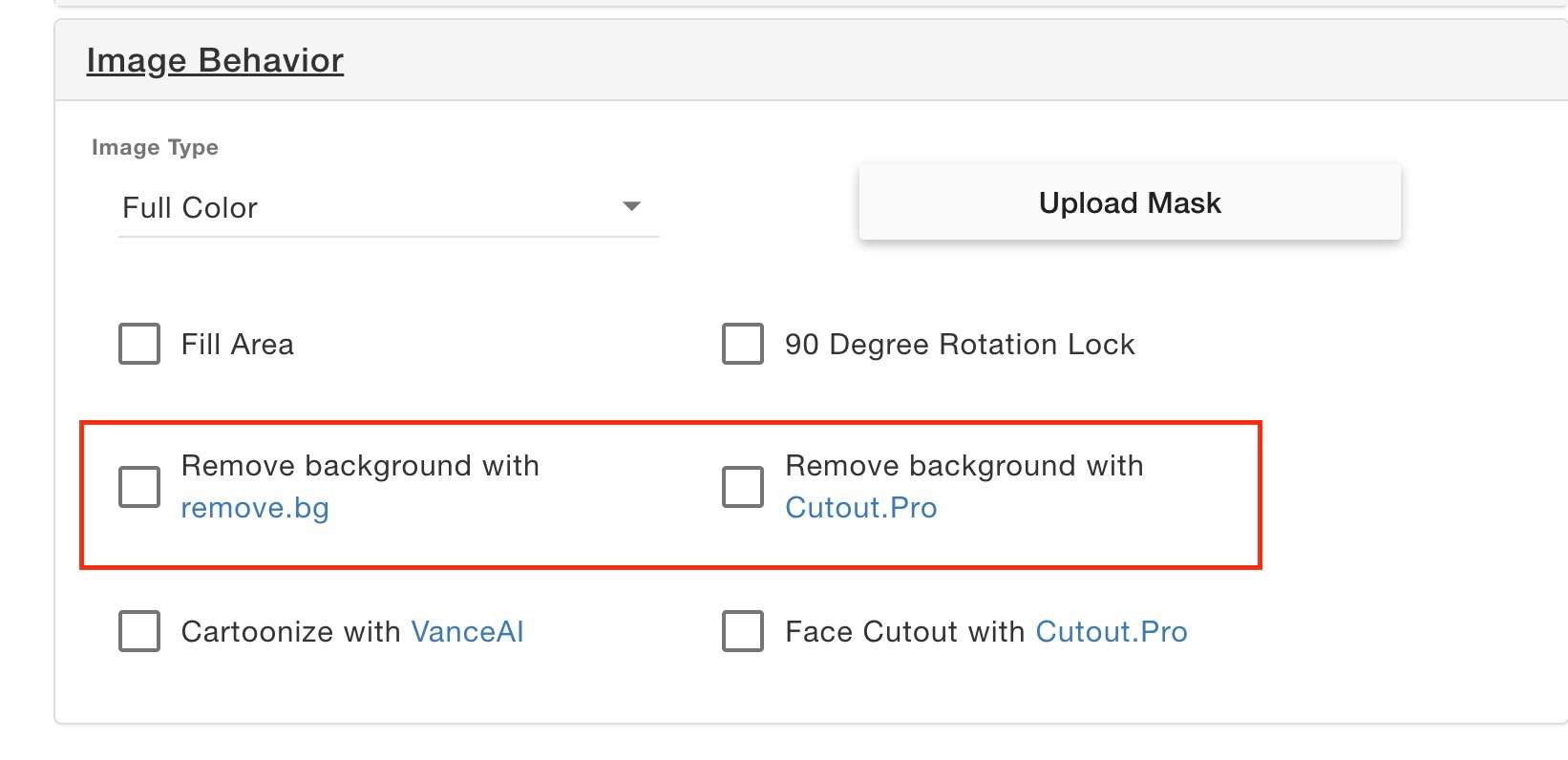Screen dimensions: 1568x760
Task: Click the dropdown arrow beside Full Color
Action: pyautogui.click(x=631, y=206)
